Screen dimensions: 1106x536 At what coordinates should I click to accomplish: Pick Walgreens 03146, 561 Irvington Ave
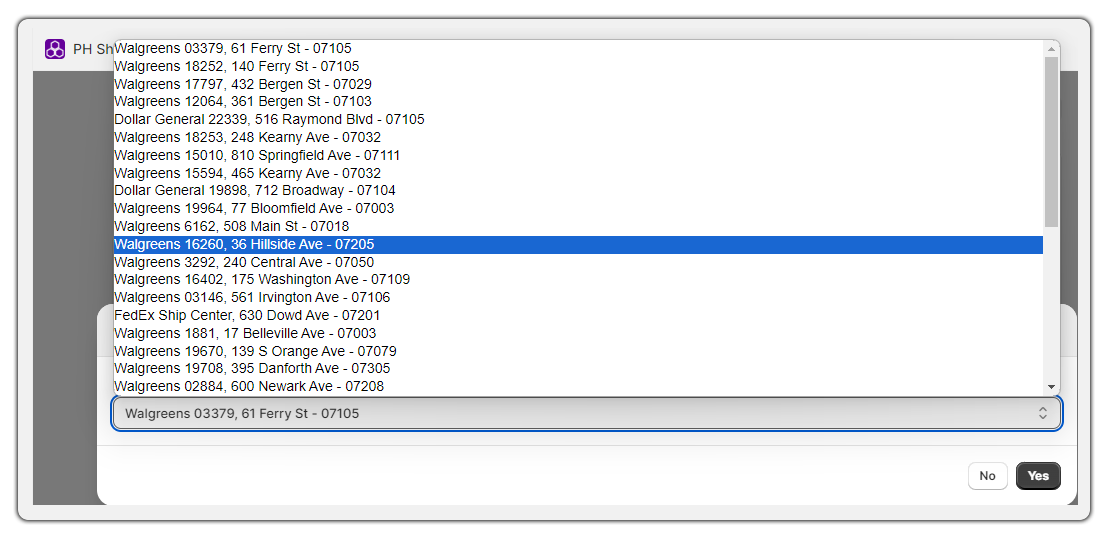click(578, 298)
